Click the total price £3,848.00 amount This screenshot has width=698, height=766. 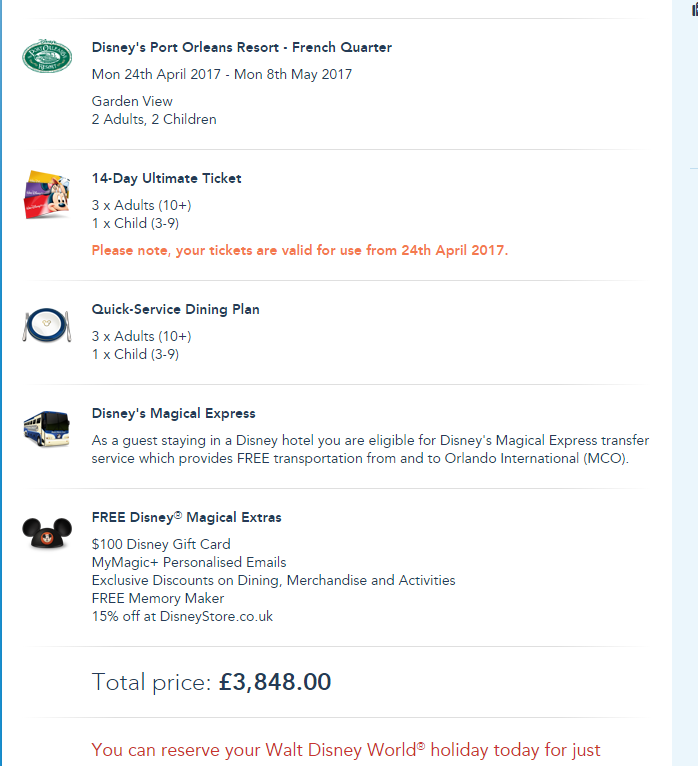click(x=274, y=682)
